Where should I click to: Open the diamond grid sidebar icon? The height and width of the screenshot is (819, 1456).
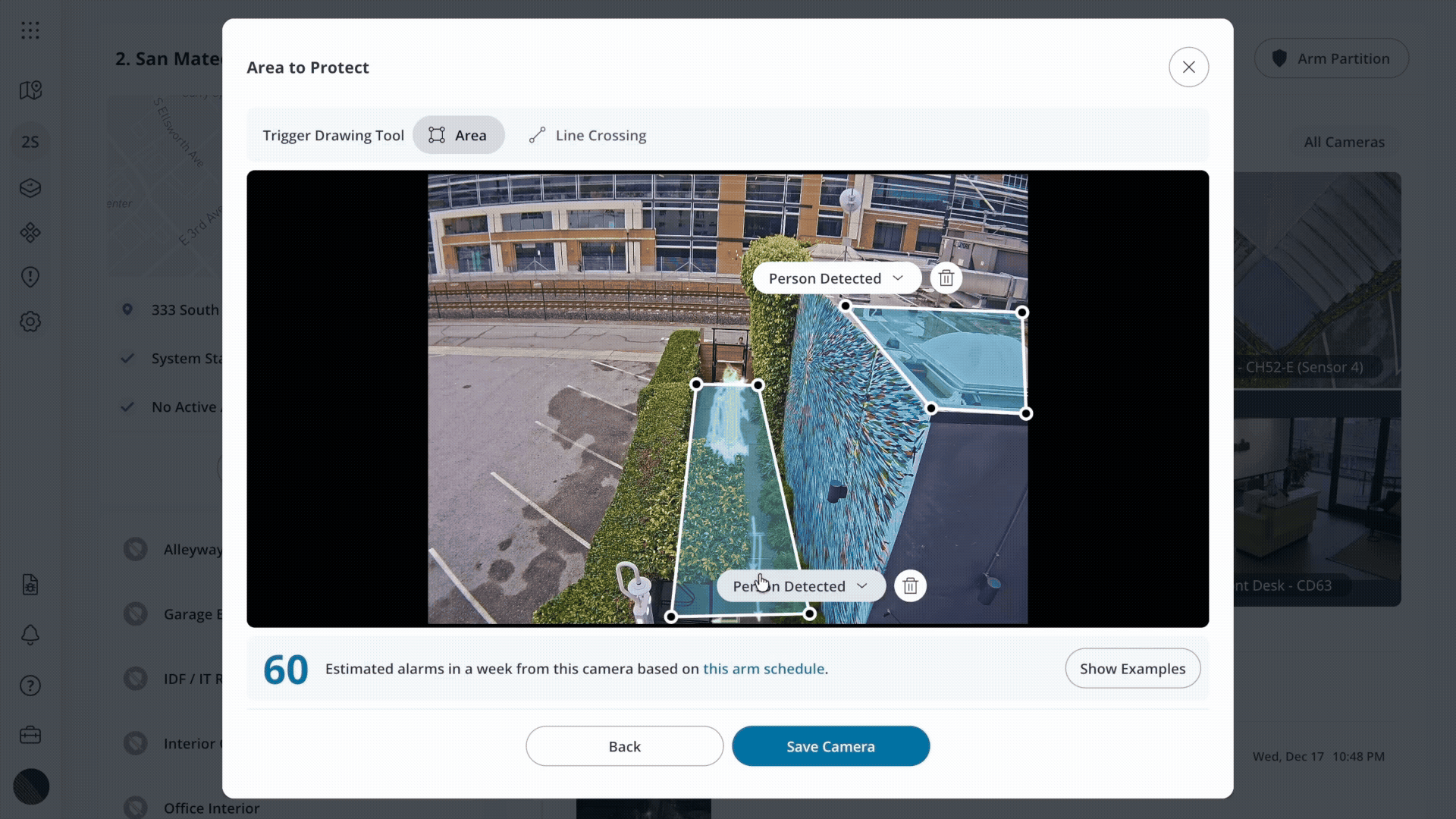click(30, 232)
